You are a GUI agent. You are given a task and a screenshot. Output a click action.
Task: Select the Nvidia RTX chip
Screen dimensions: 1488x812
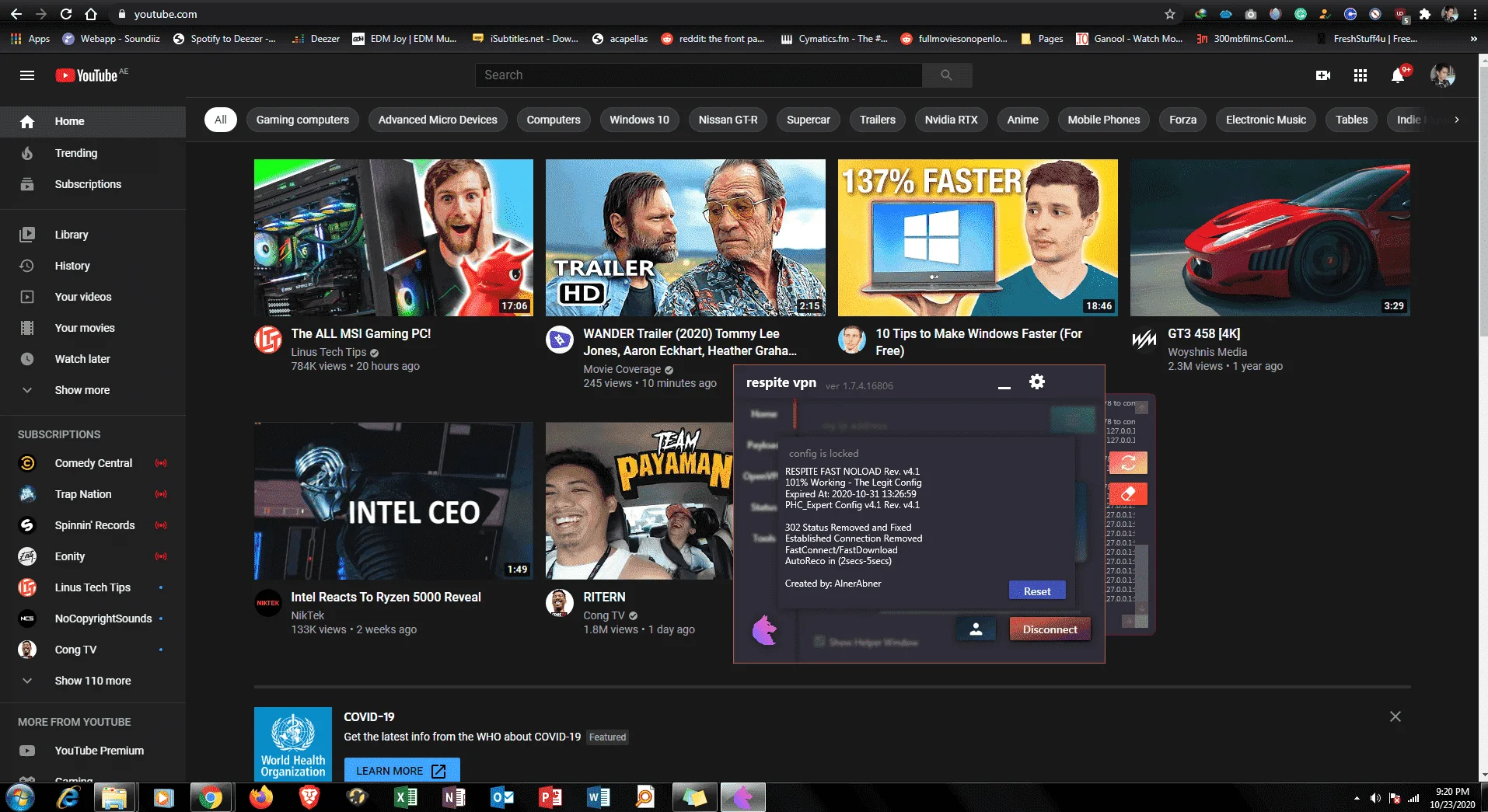[951, 120]
